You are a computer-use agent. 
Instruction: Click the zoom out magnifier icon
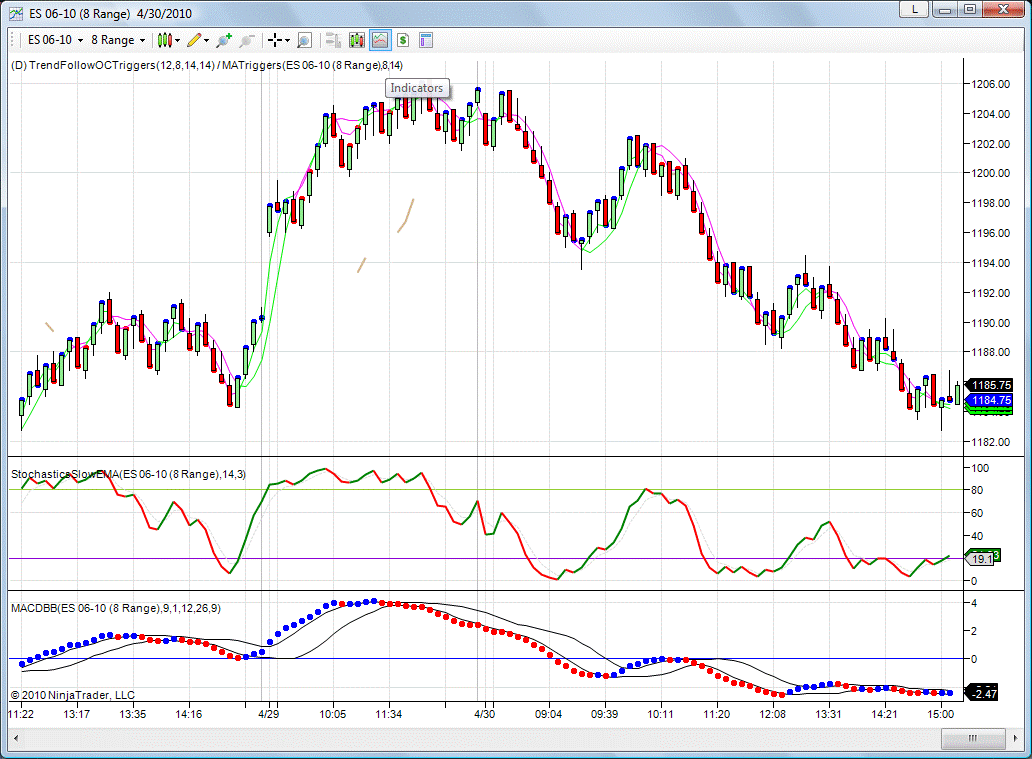click(247, 40)
